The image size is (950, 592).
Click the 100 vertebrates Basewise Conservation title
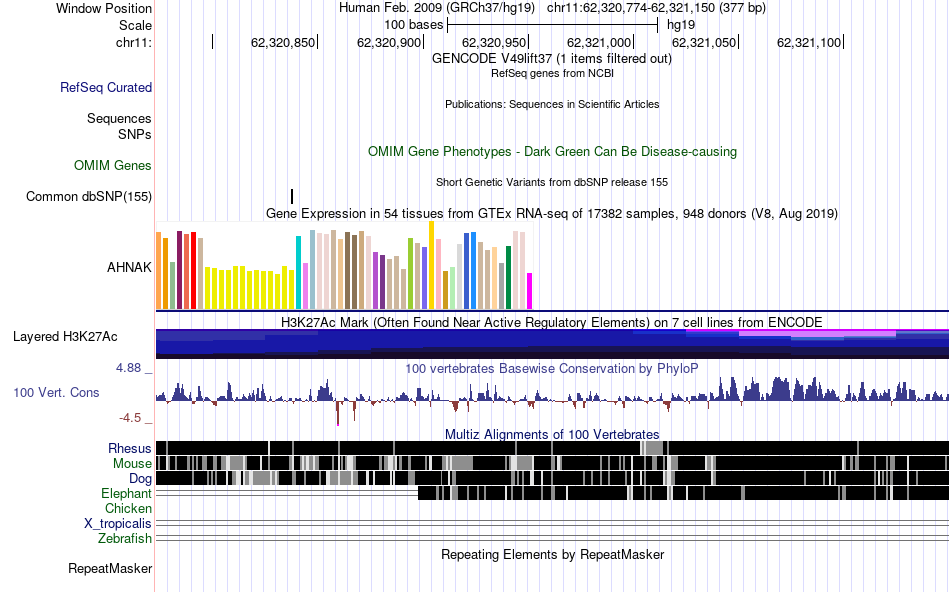[552, 368]
